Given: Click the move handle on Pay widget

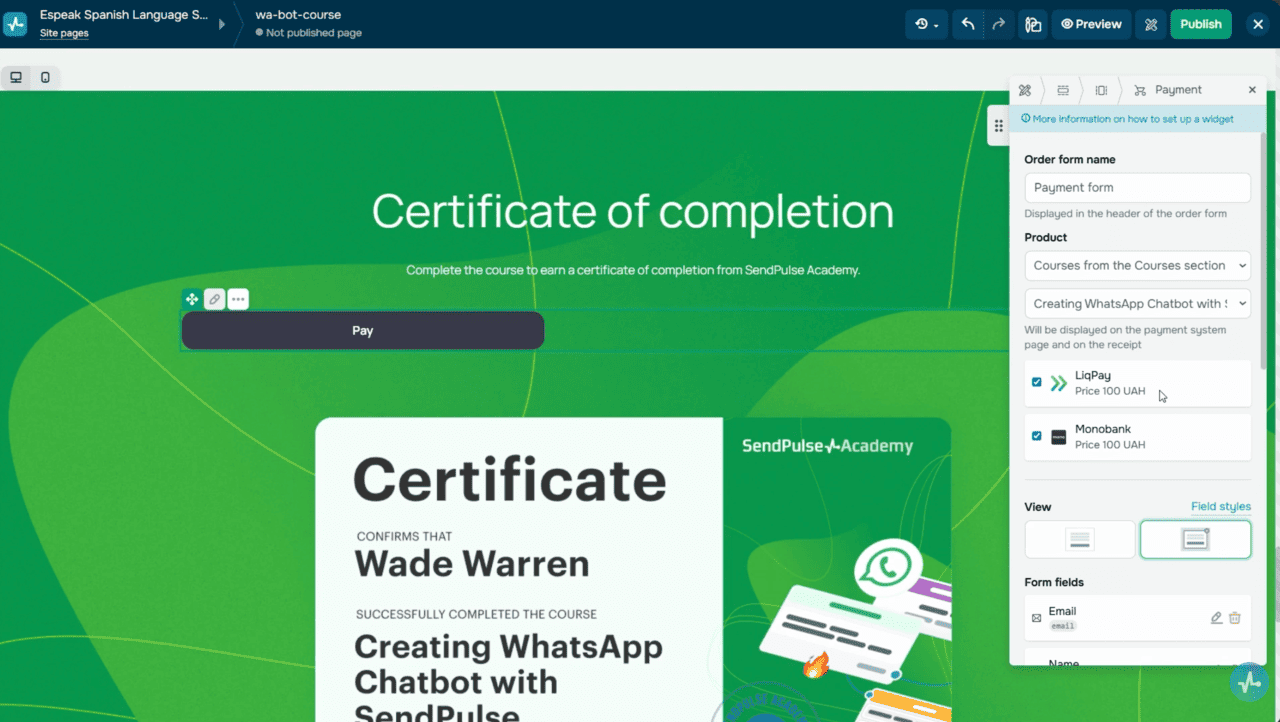Looking at the screenshot, I should [x=191, y=299].
